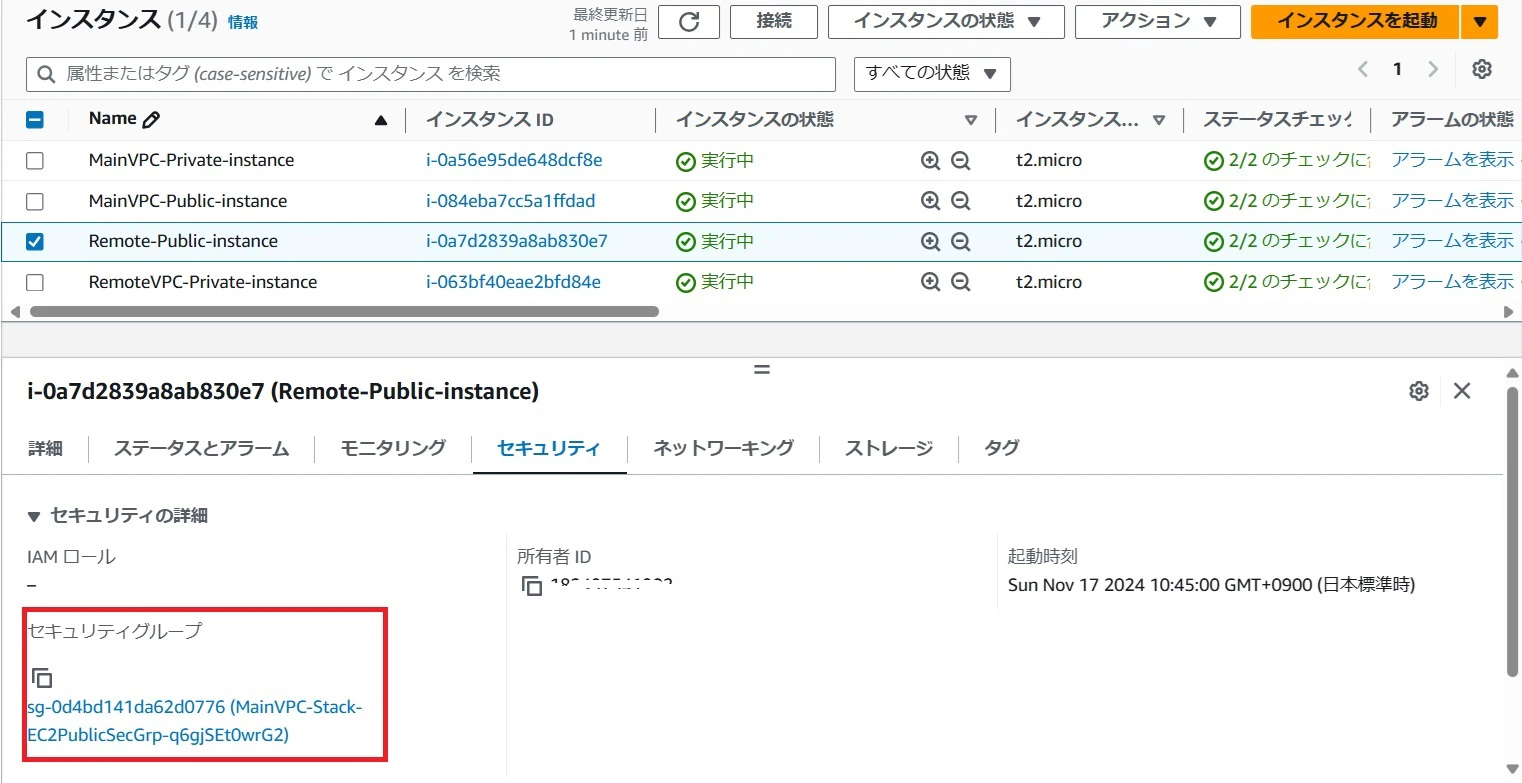Copy the security group ID icon

tap(42, 678)
